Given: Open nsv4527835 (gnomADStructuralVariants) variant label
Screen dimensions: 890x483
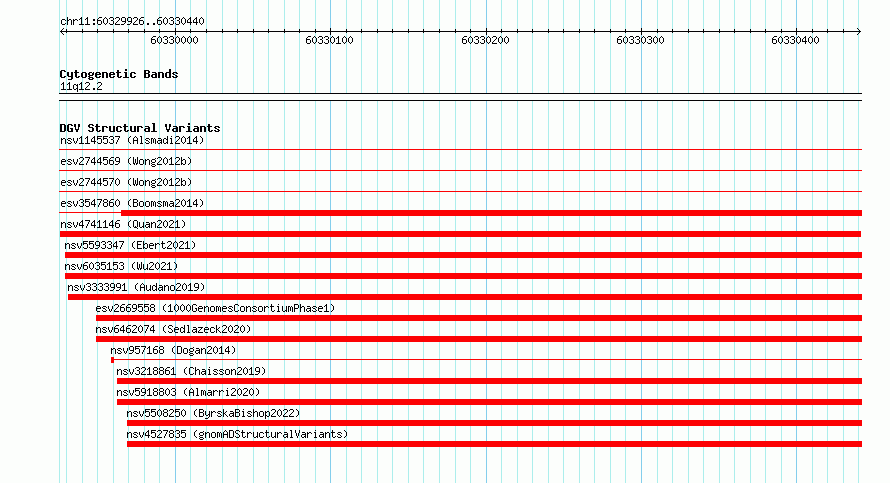Looking at the screenshot, I should tap(237, 434).
